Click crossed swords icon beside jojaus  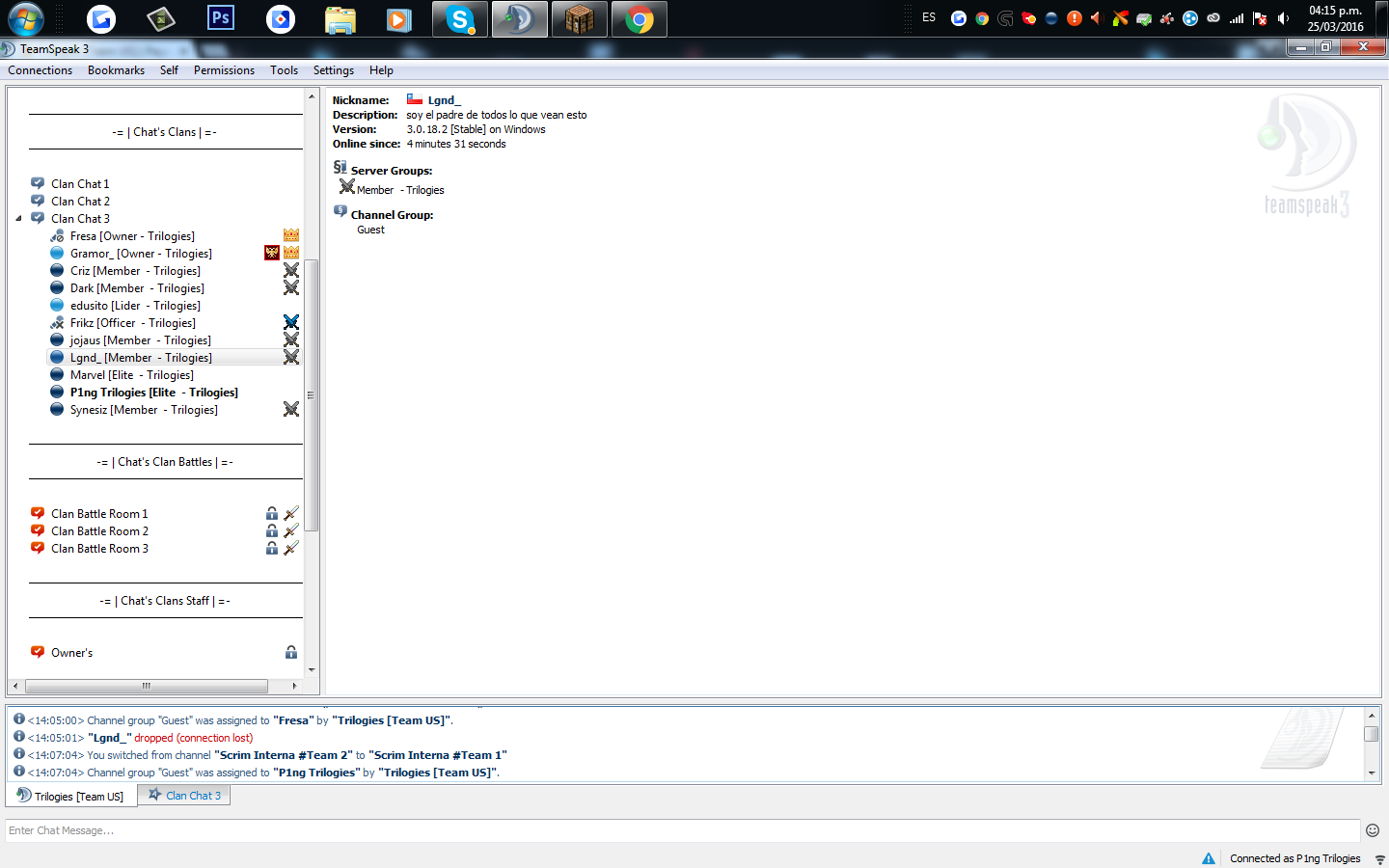click(x=291, y=339)
